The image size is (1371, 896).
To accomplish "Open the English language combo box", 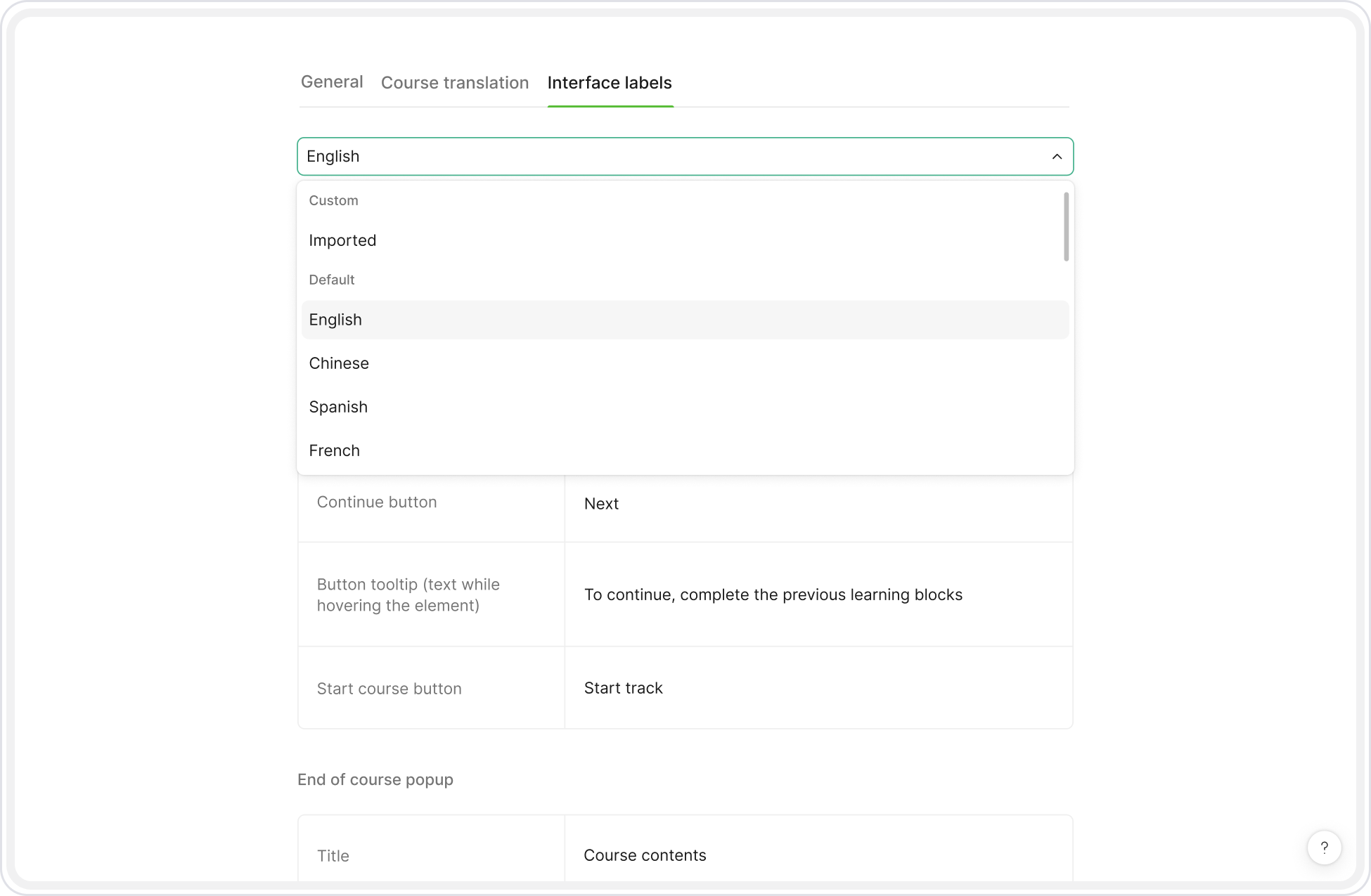I will tap(675, 157).
